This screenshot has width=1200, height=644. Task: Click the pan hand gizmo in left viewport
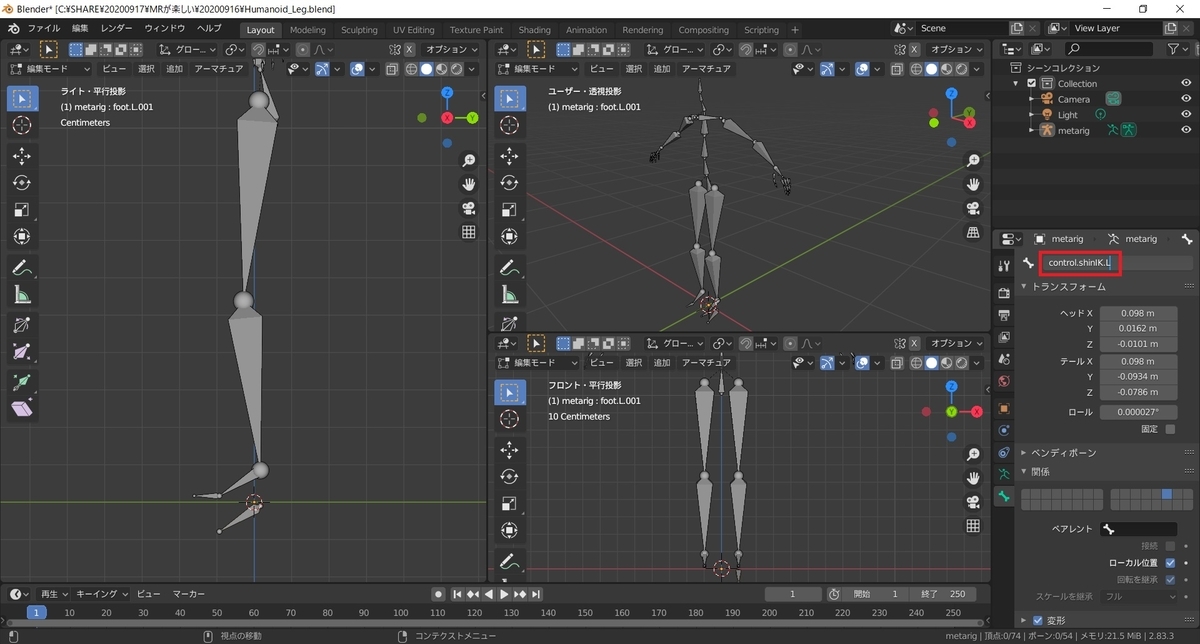click(x=468, y=184)
